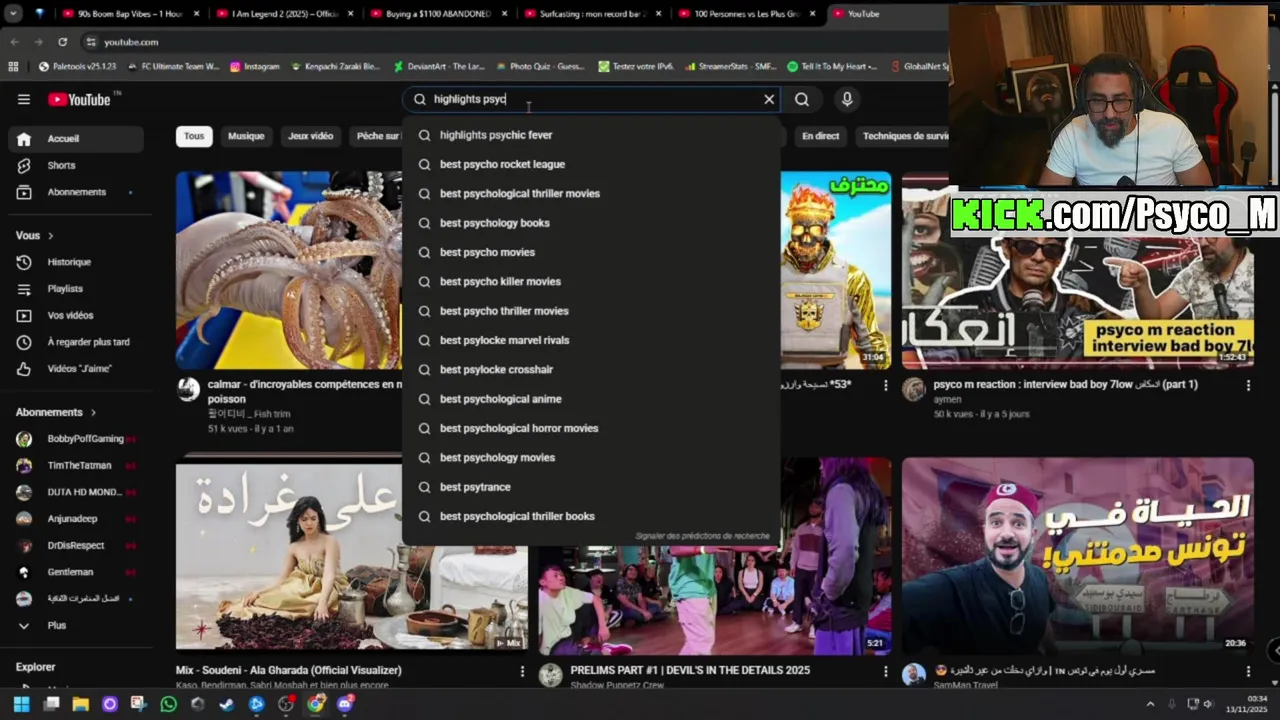Screen dimensions: 1280x720
Task: Choose suggestion "best psycho killer movies"
Action: point(591,281)
